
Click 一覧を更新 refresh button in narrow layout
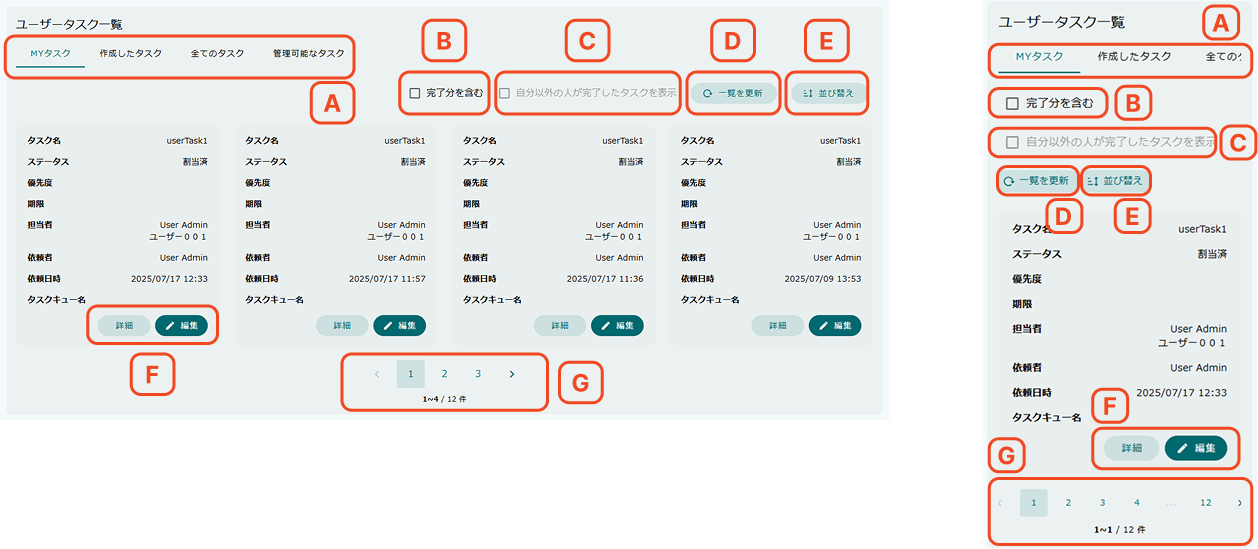[x=1036, y=181]
